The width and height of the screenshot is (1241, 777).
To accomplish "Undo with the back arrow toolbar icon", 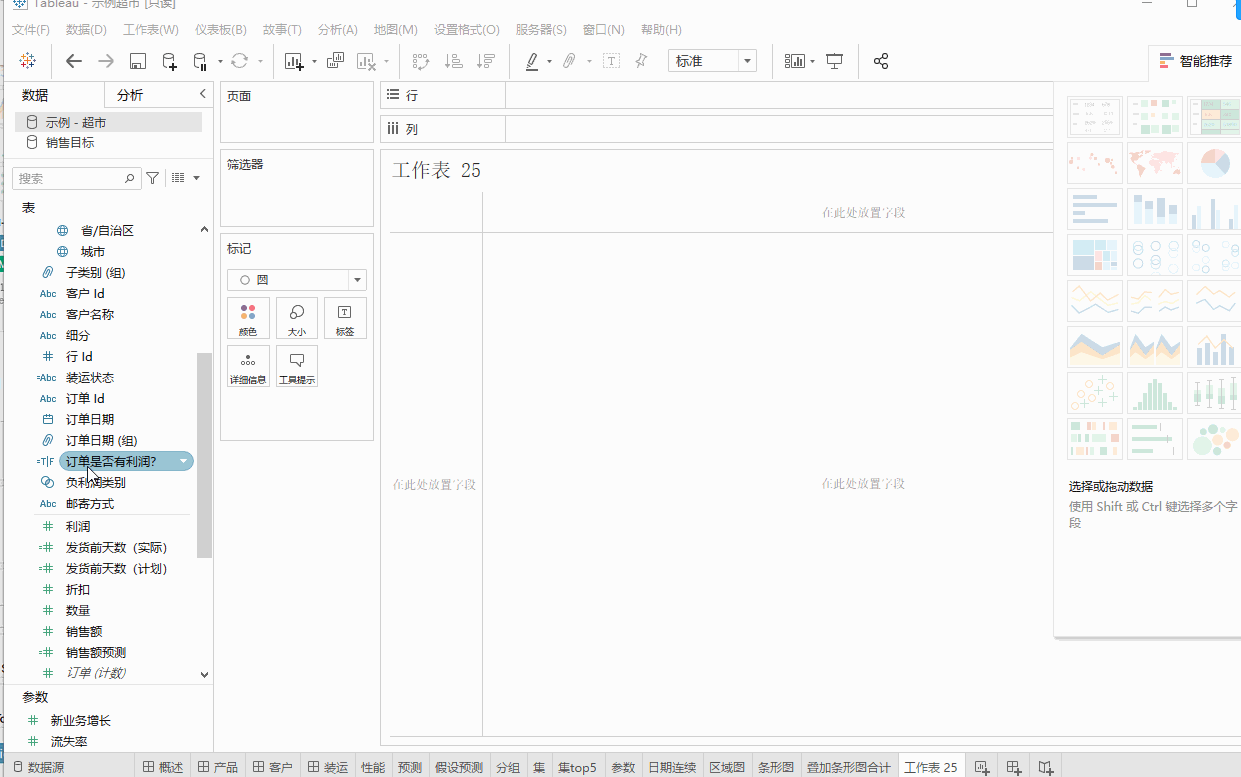I will pyautogui.click(x=74, y=61).
